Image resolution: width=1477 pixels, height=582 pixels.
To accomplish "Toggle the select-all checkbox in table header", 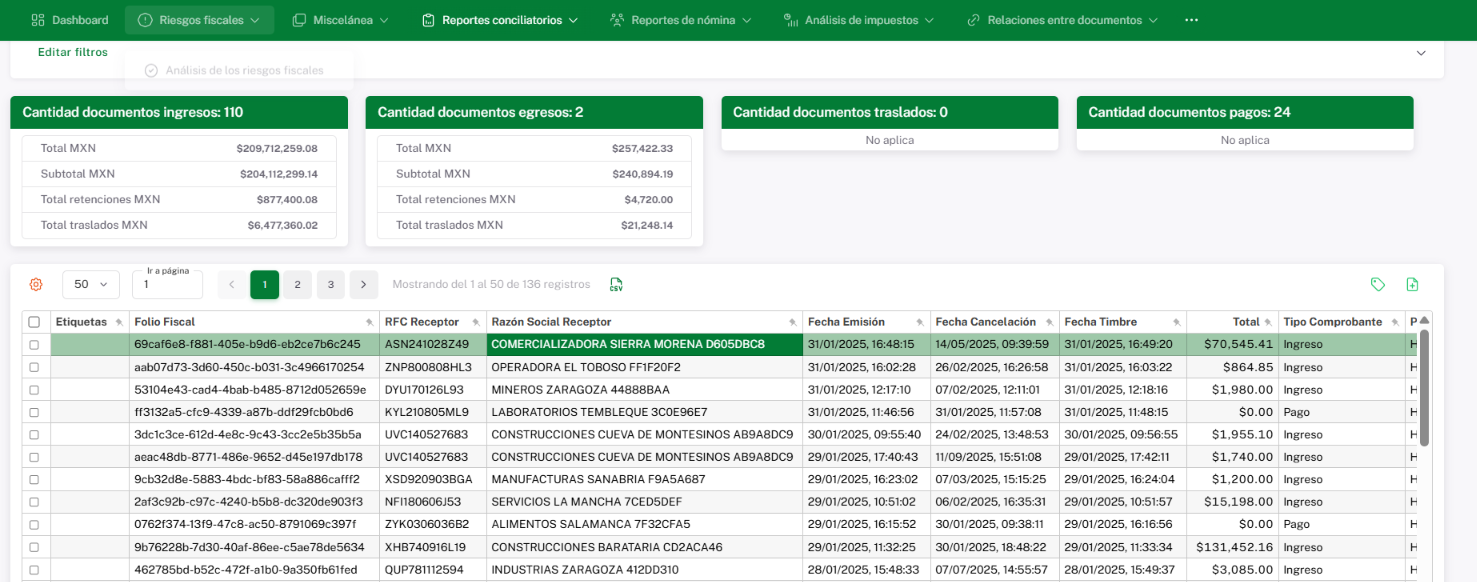I will pos(34,322).
